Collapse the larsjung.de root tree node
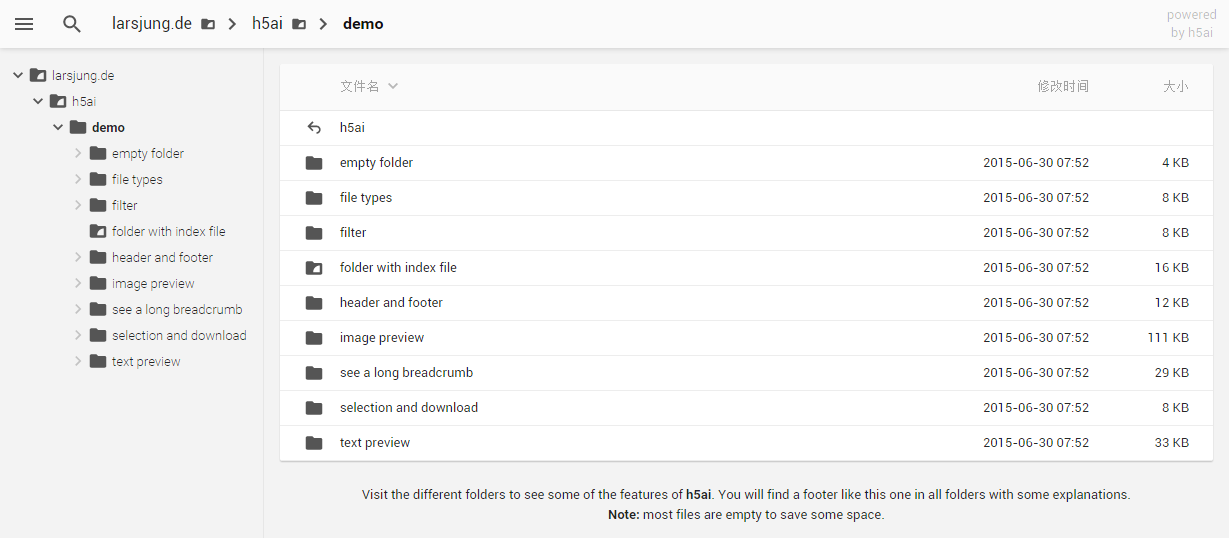1229x538 pixels. tap(18, 75)
